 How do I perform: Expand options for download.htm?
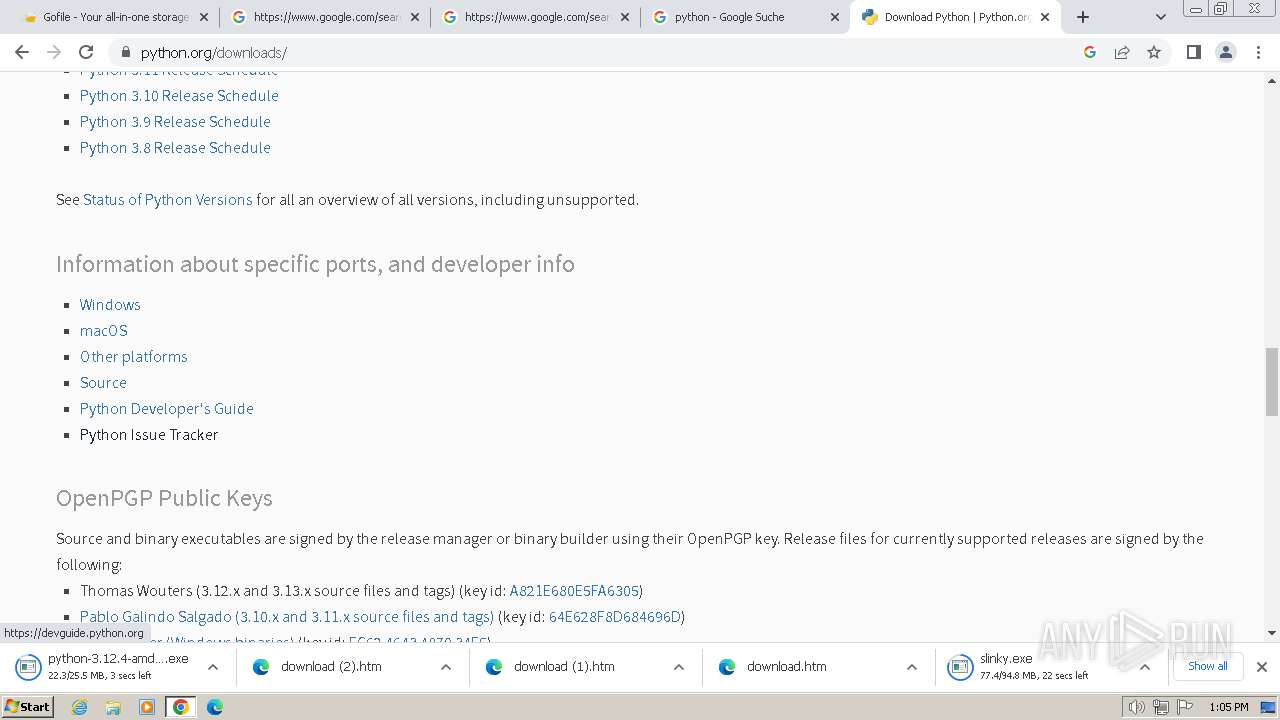point(912,667)
